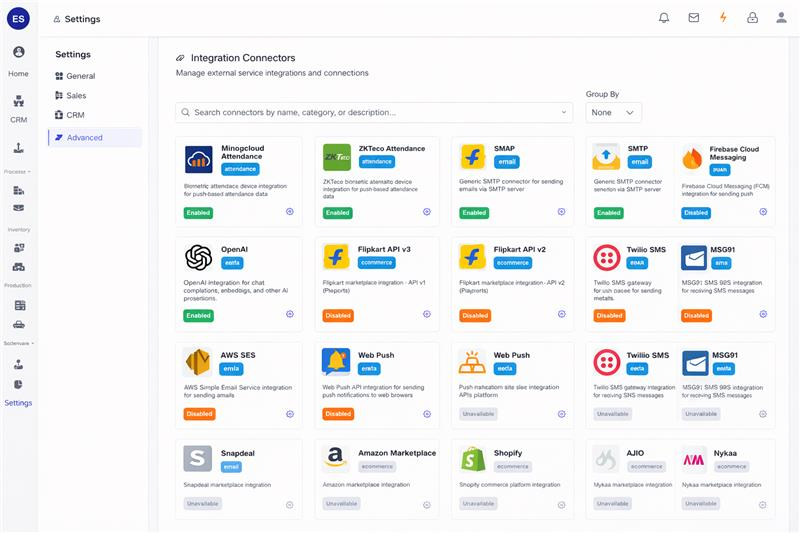
Task: Toggle Disabled status on Firebase Cloud Messaging
Action: [x=695, y=213]
